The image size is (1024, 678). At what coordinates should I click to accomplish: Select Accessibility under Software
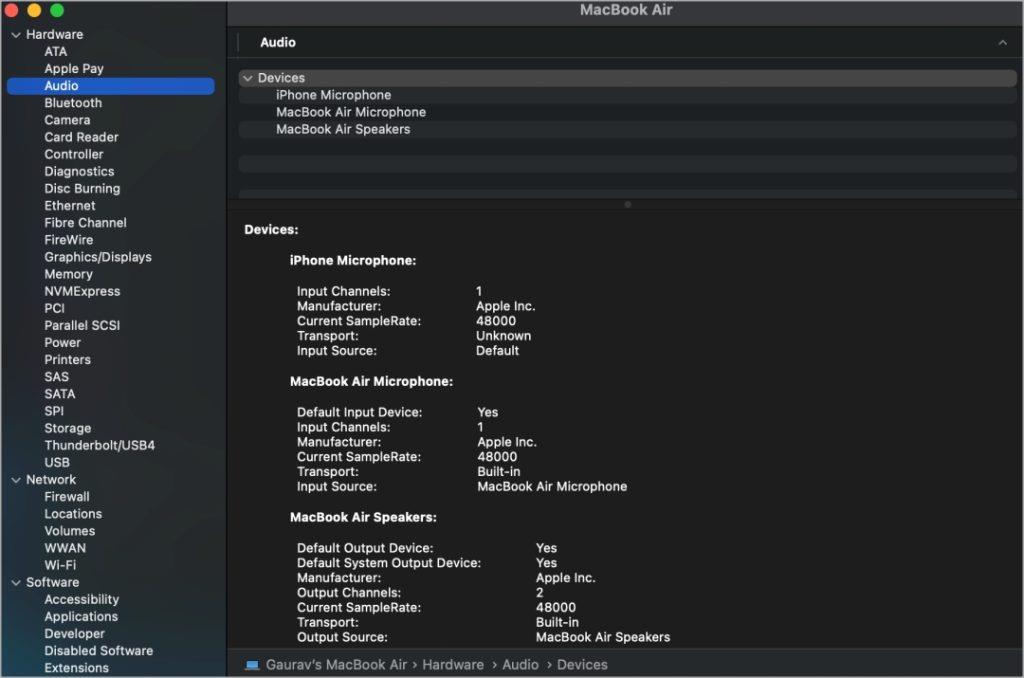82,600
